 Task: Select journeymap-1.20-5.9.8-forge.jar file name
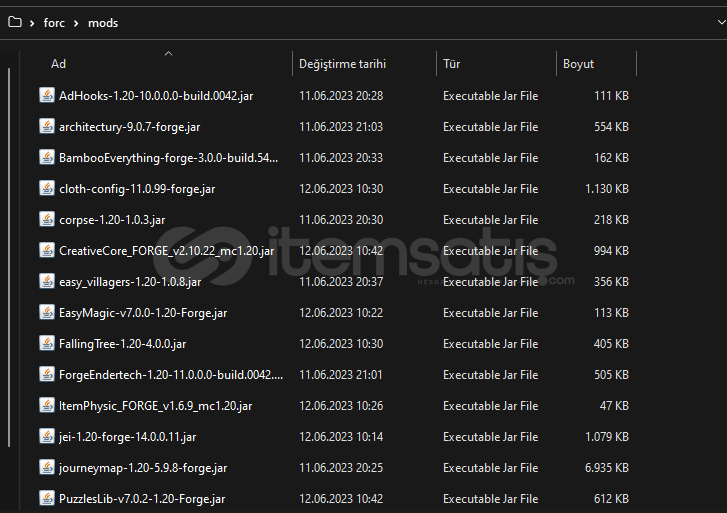[x=143, y=468]
